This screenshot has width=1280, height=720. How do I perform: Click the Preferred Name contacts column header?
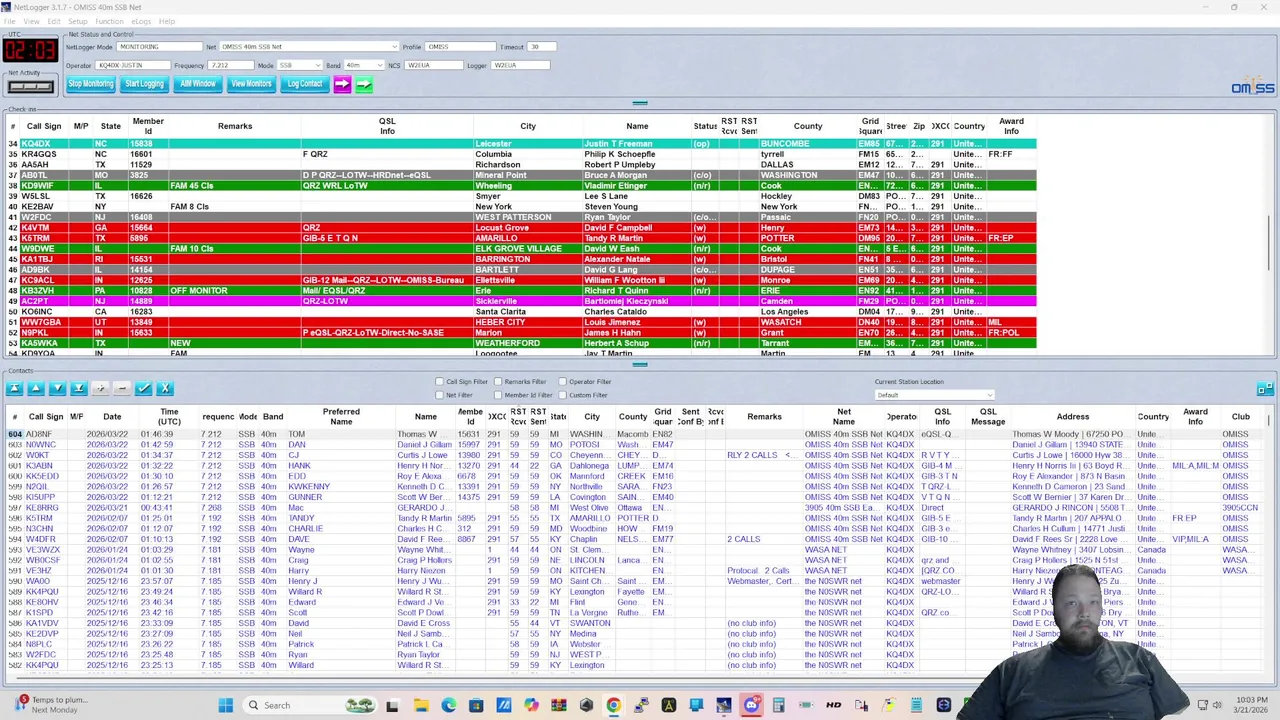coord(341,416)
